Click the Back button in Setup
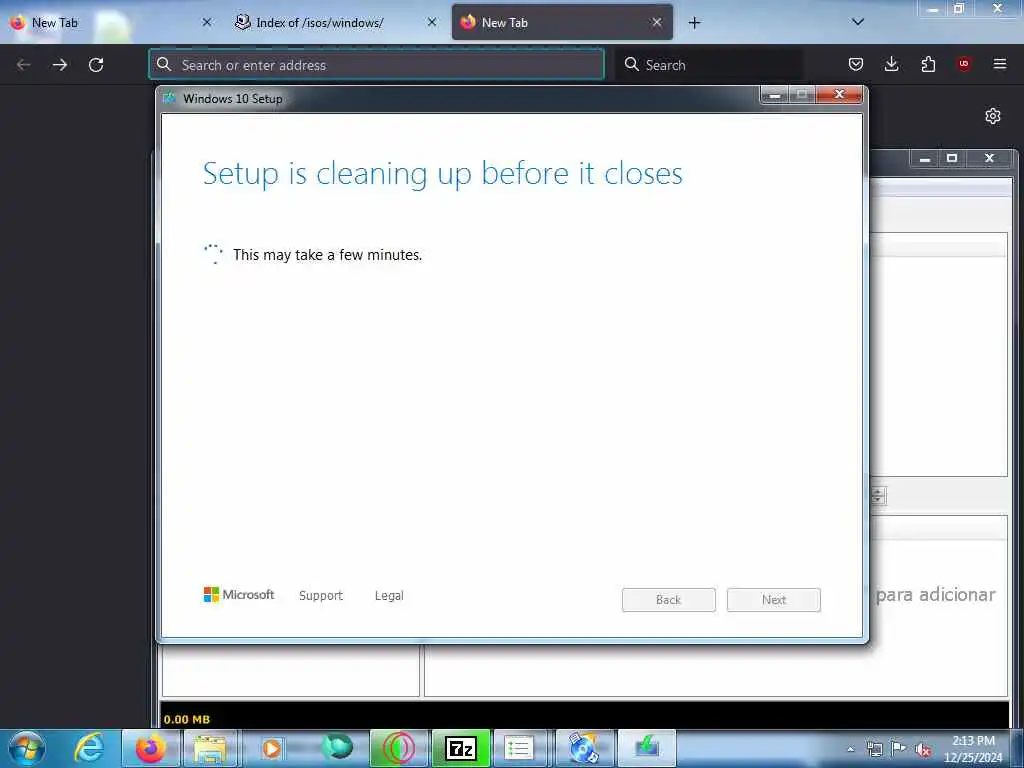This screenshot has height=768, width=1024. tap(669, 600)
